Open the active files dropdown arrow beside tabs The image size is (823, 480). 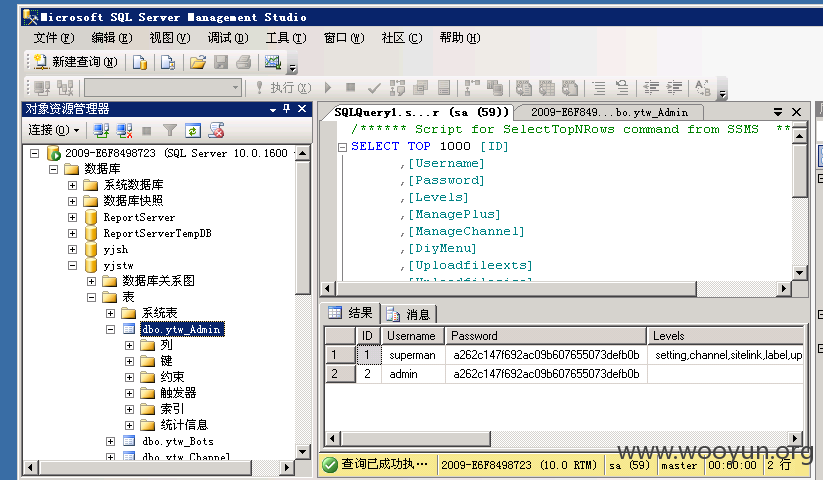pyautogui.click(x=778, y=112)
